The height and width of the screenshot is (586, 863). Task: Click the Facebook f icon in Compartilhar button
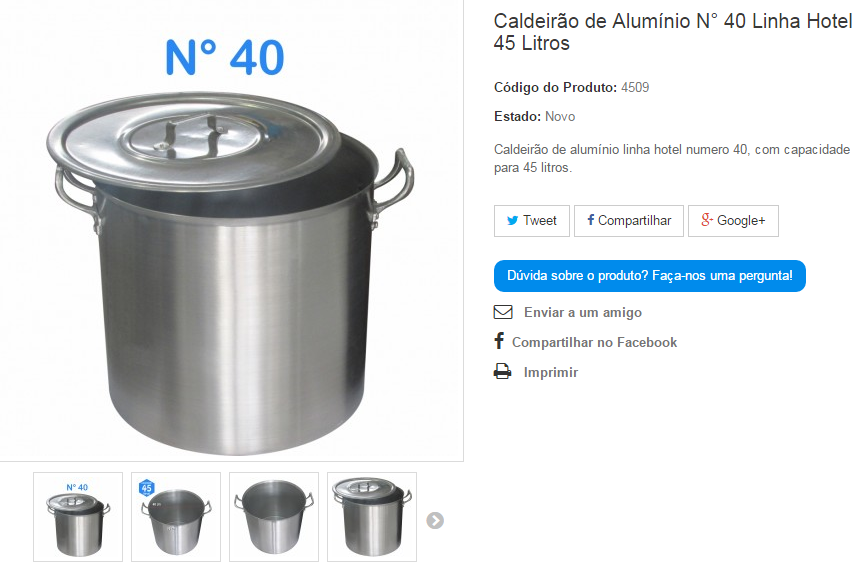(591, 220)
